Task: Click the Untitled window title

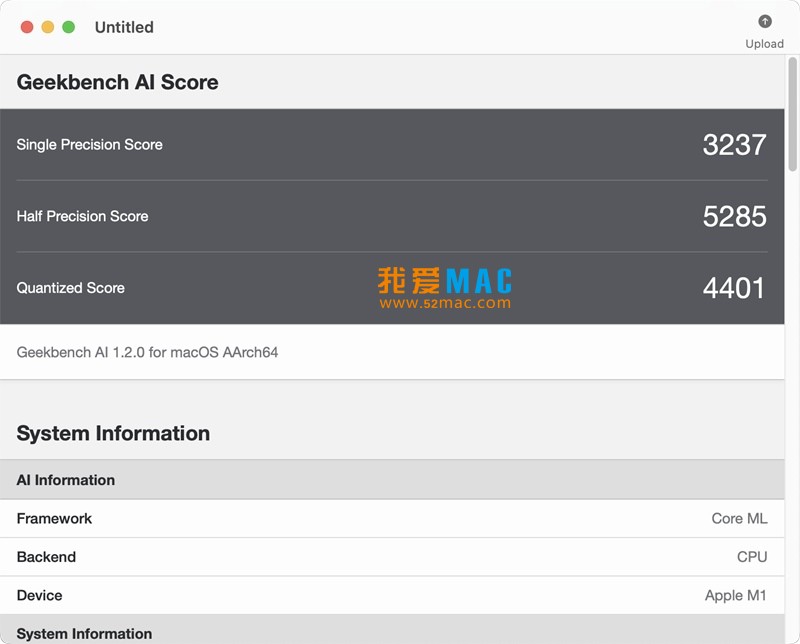Action: [124, 27]
